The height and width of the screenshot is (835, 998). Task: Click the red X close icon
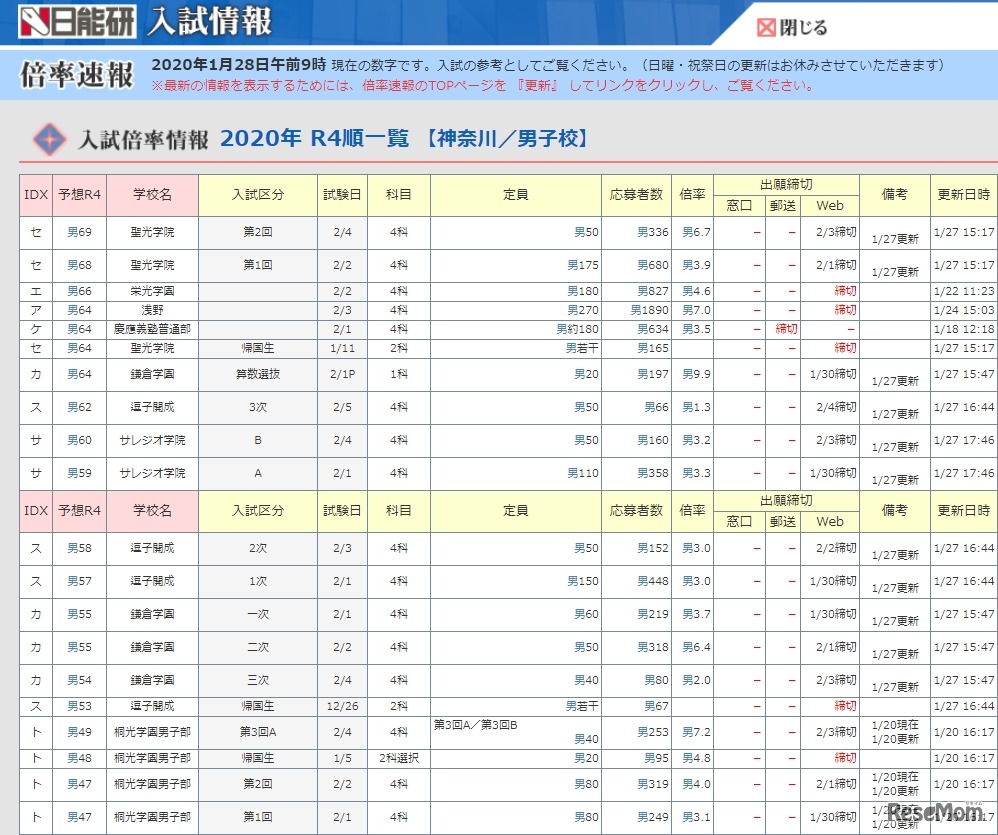click(x=766, y=27)
